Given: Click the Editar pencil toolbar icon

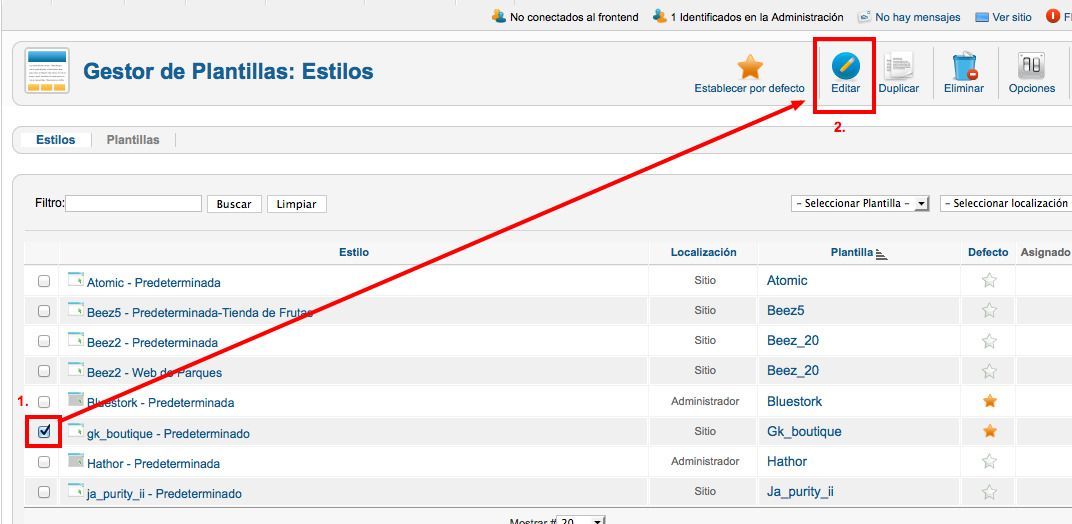Looking at the screenshot, I should point(846,67).
